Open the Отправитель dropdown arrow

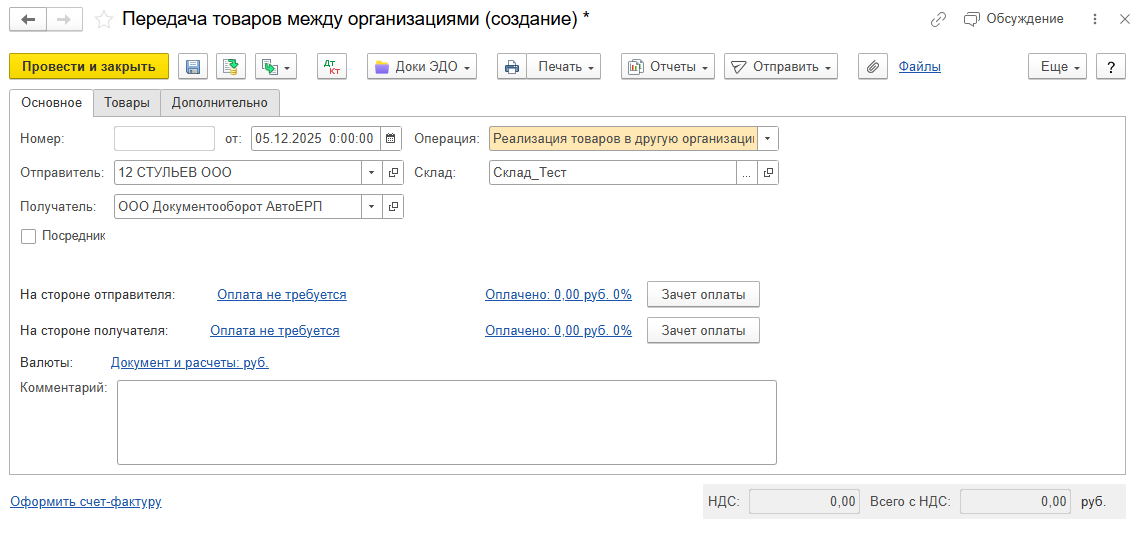371,173
